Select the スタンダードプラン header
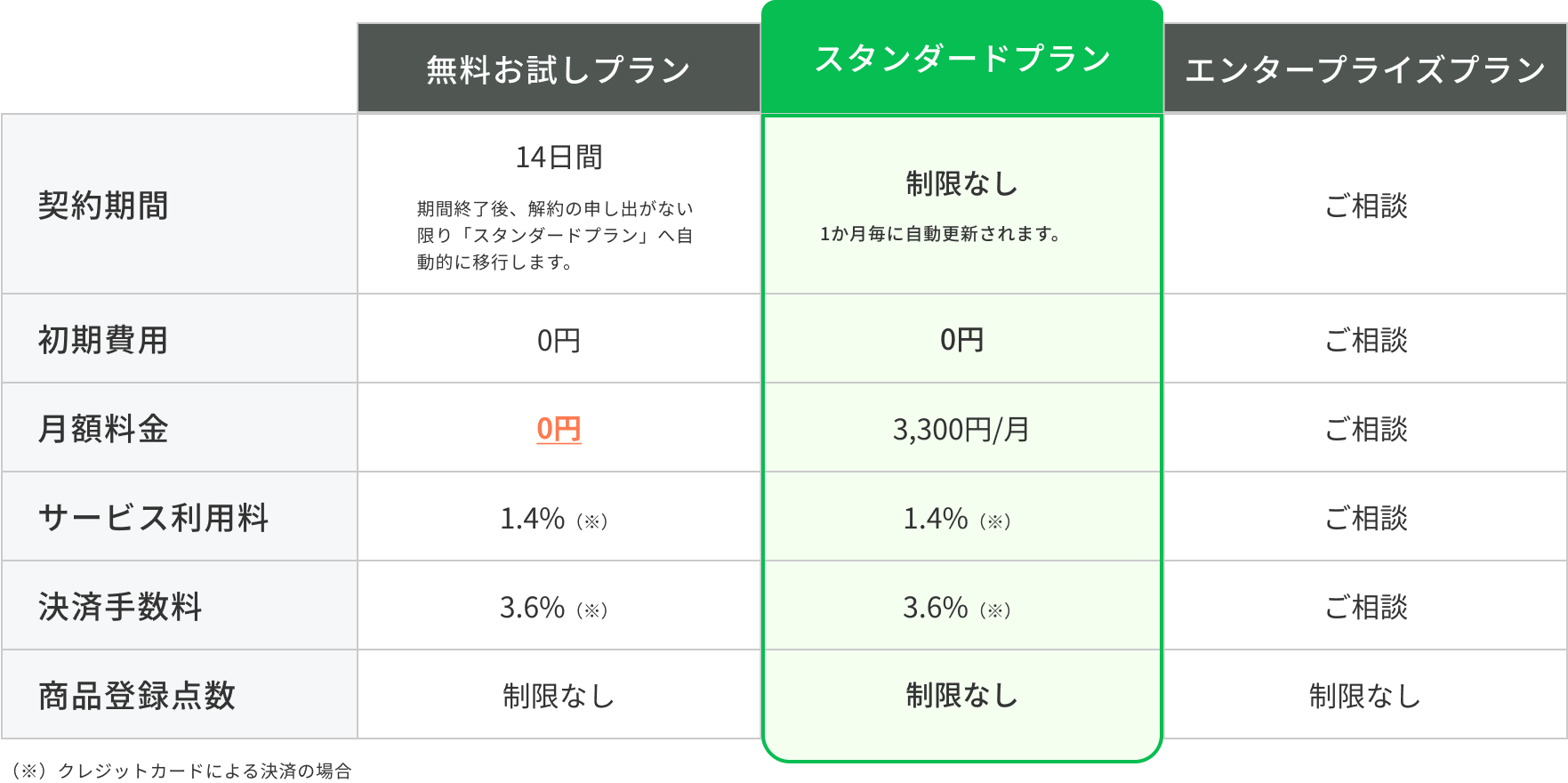The width and height of the screenshot is (1568, 783). [x=961, y=59]
